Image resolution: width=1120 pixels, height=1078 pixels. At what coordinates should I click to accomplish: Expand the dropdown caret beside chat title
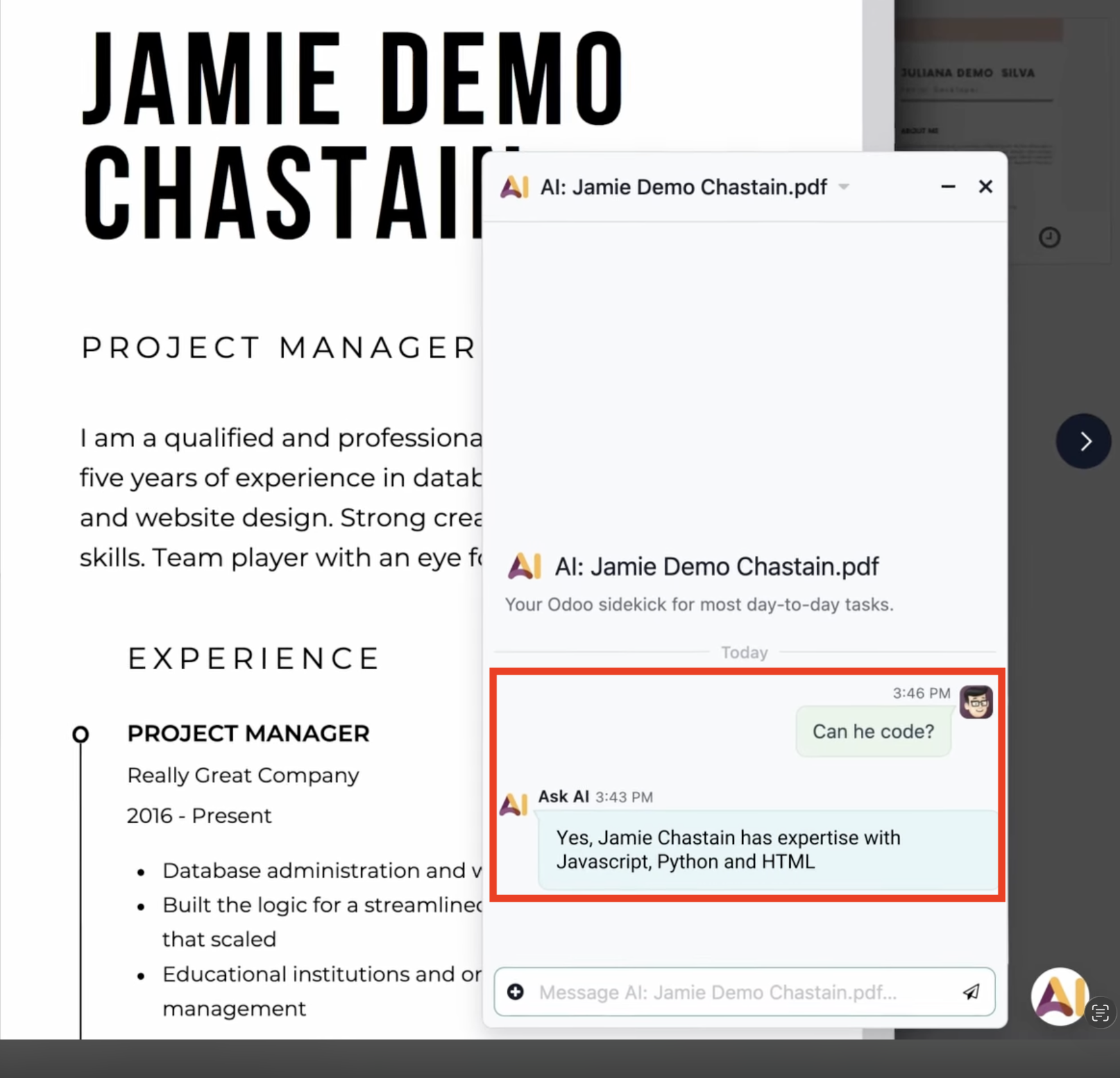pyautogui.click(x=844, y=187)
